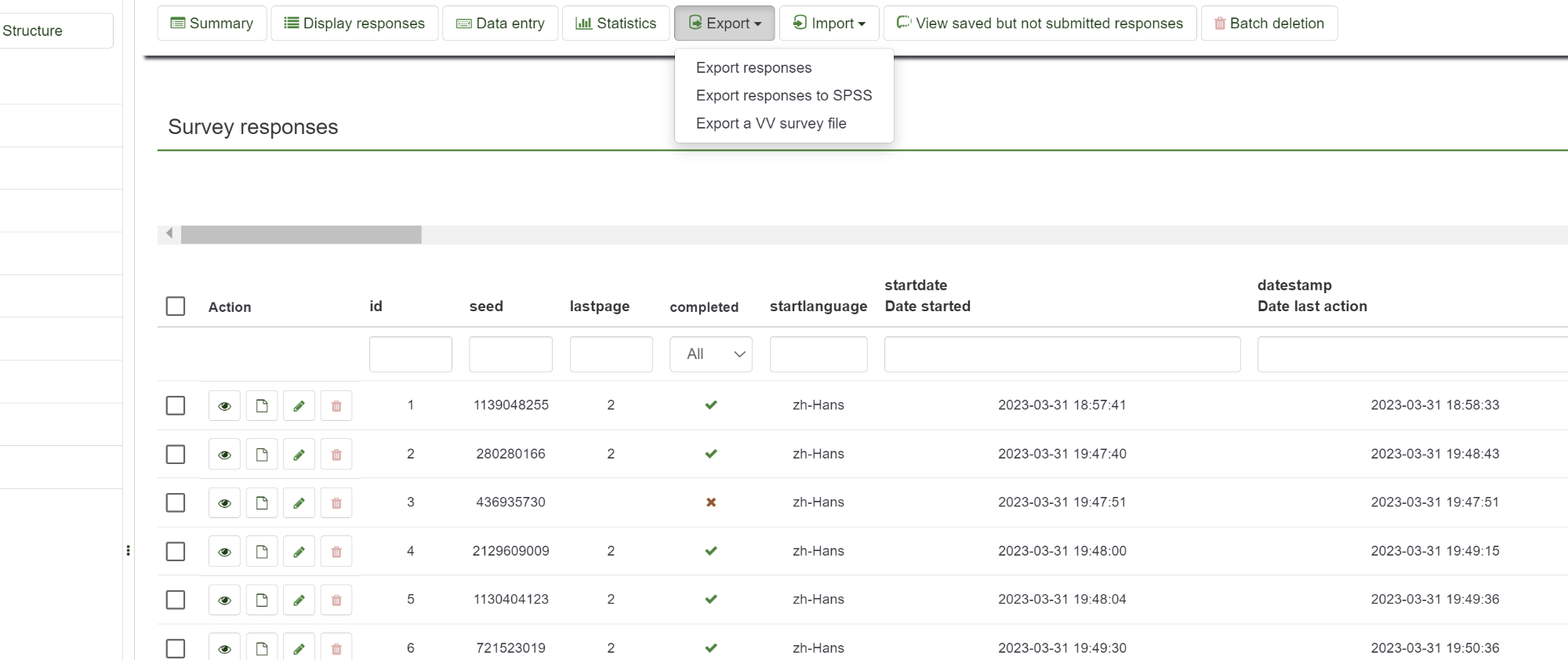Select the checkbox for response id 3
Screen dimensions: 1568x660
176,503
